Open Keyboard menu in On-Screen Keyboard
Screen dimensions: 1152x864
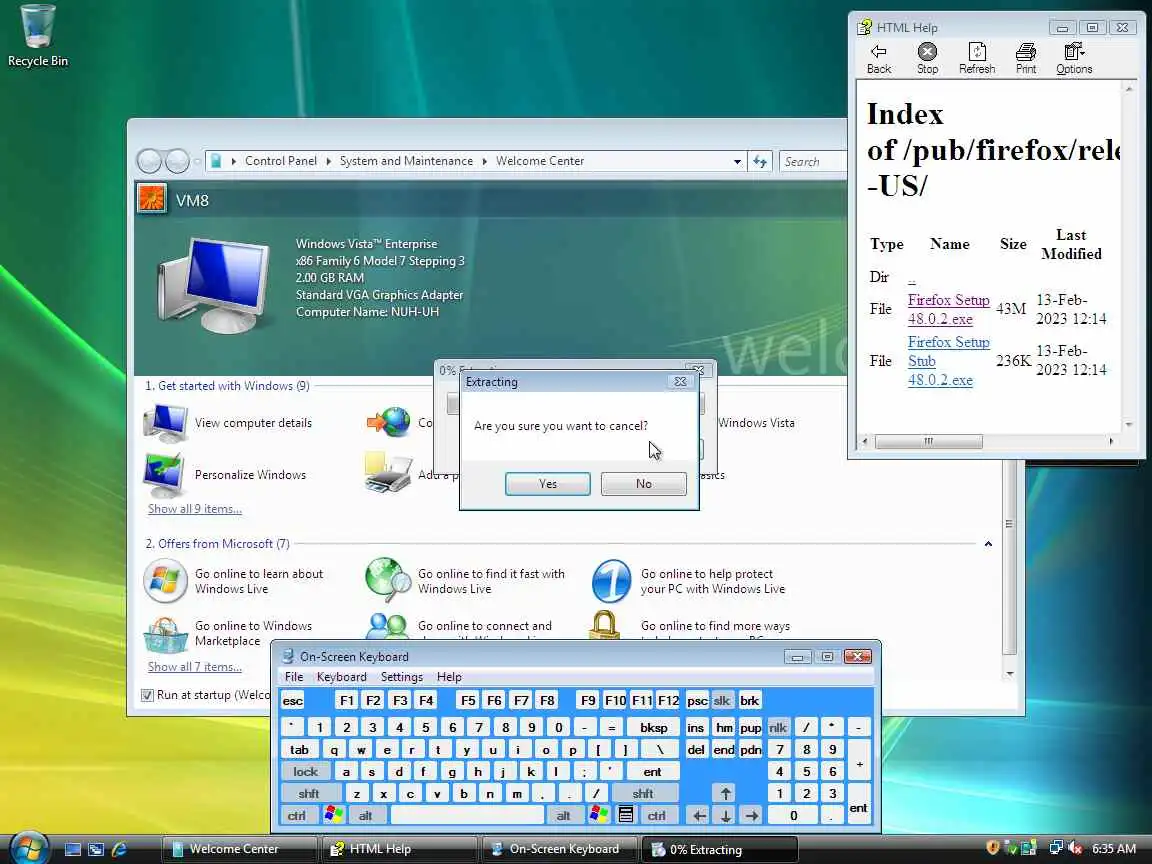[342, 677]
